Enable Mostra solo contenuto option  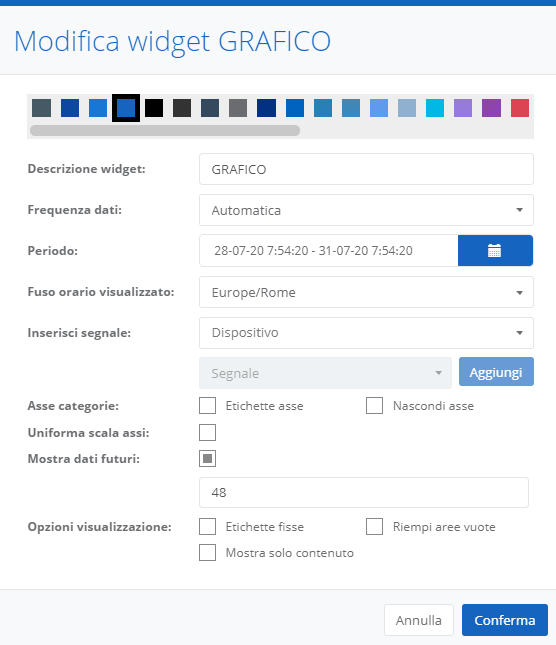click(x=207, y=552)
